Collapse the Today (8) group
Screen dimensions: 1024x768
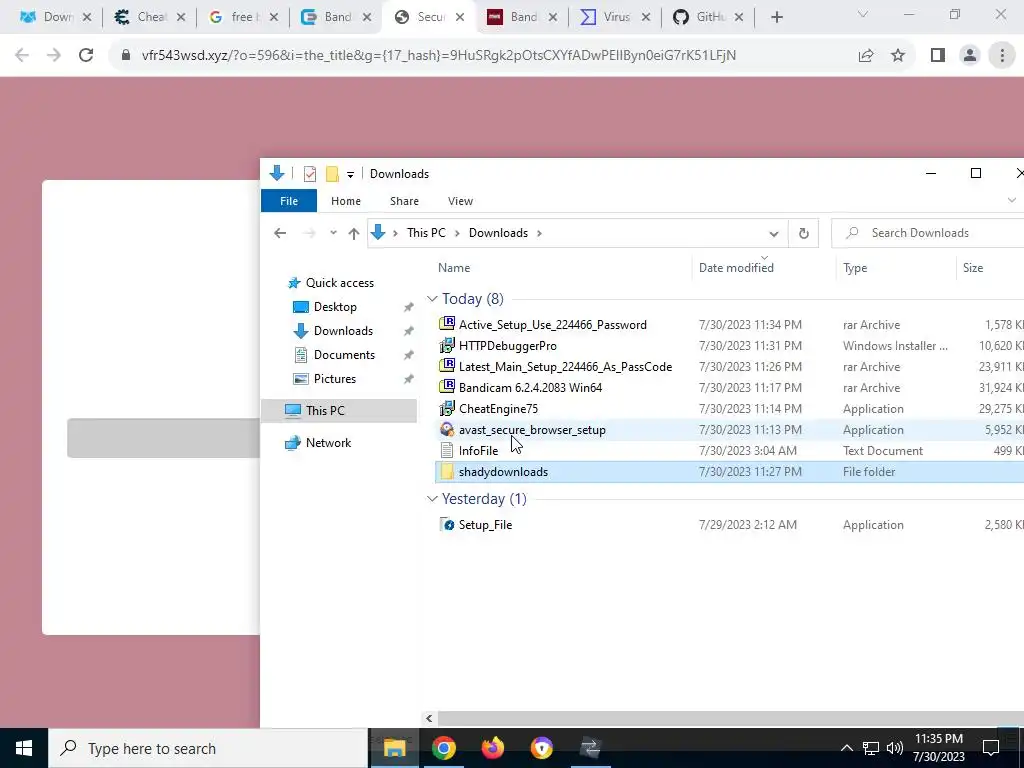[432, 299]
